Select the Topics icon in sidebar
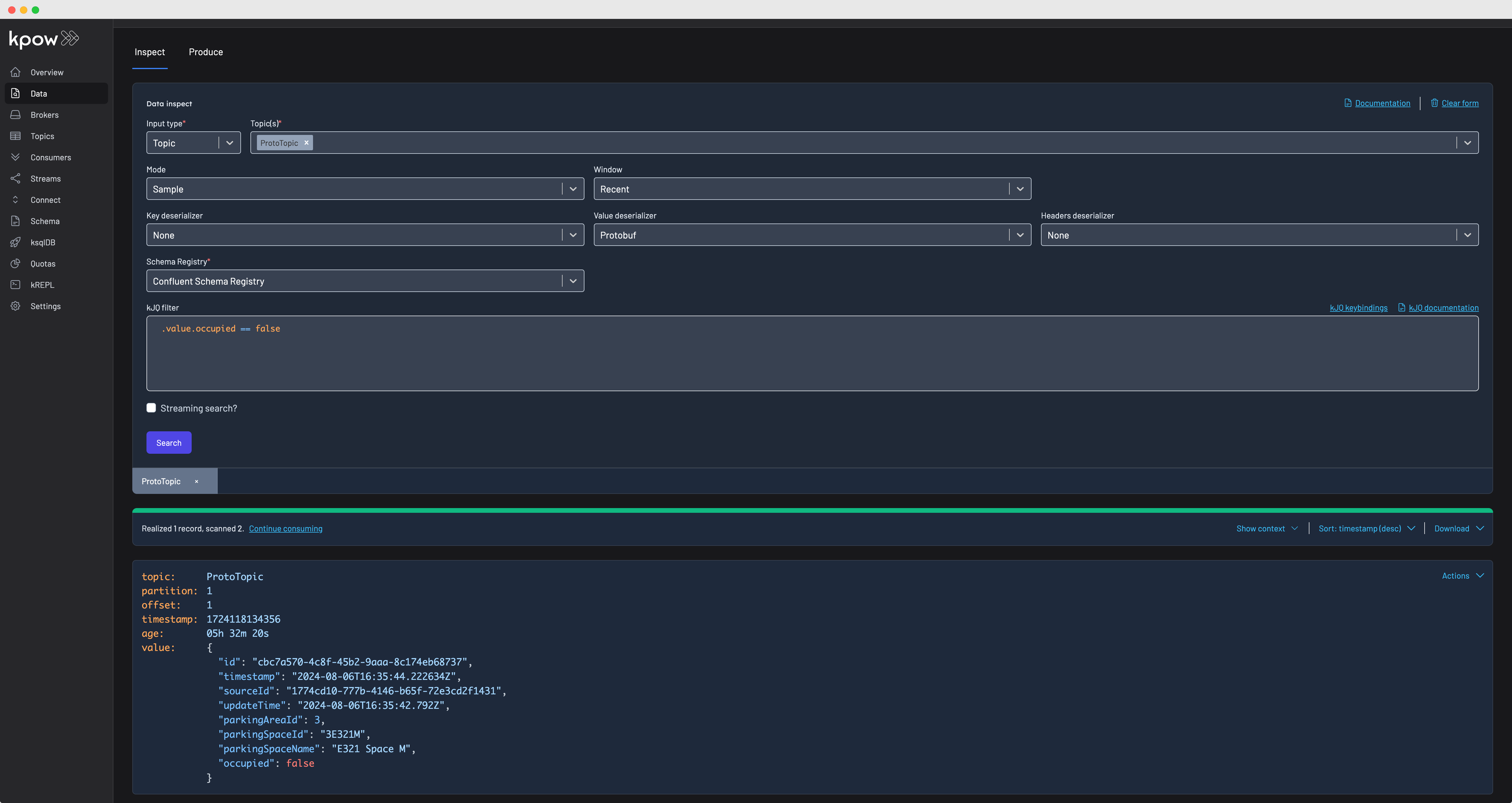This screenshot has width=1512, height=803. pyautogui.click(x=15, y=136)
